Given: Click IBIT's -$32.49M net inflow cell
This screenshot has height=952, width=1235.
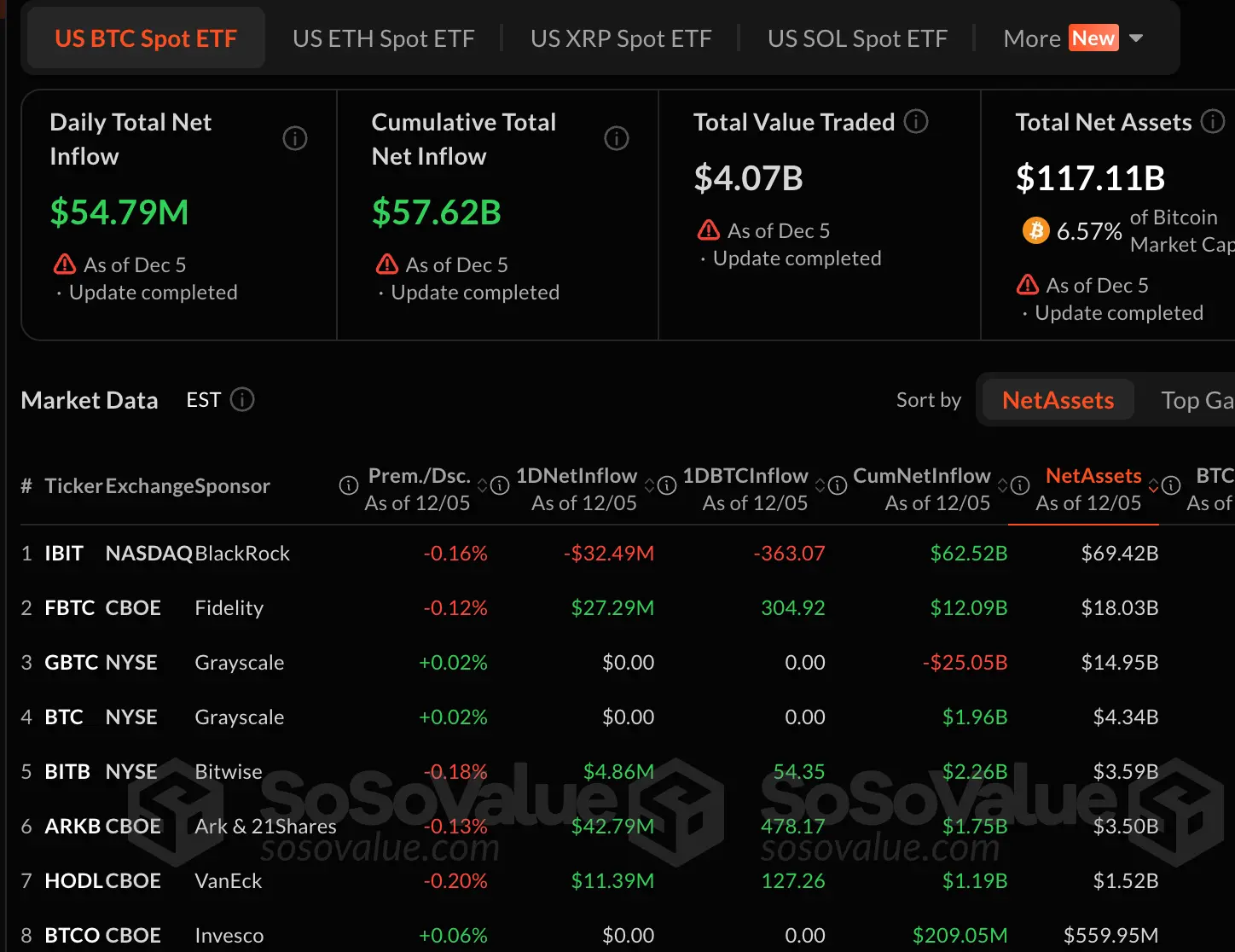Looking at the screenshot, I should pos(609,554).
